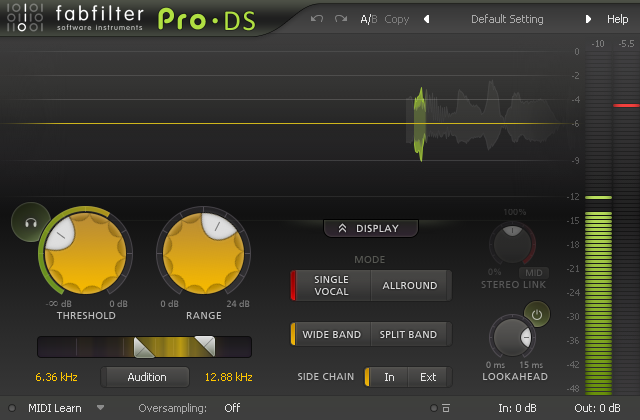
Task: Click the circle indicator beside the resize icon
Action: point(434,407)
